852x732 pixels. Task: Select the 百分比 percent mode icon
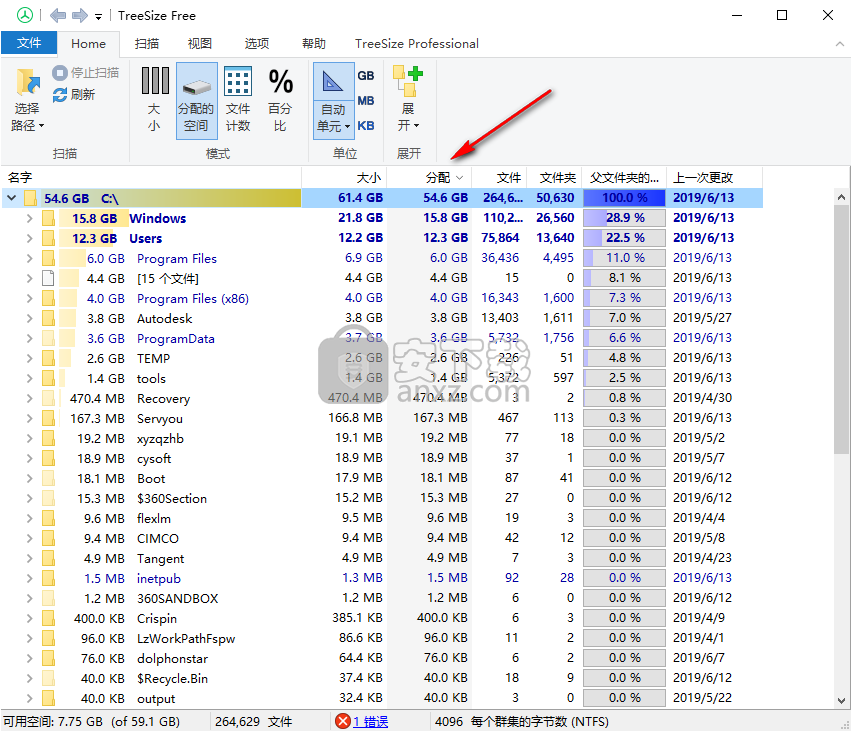pos(280,80)
